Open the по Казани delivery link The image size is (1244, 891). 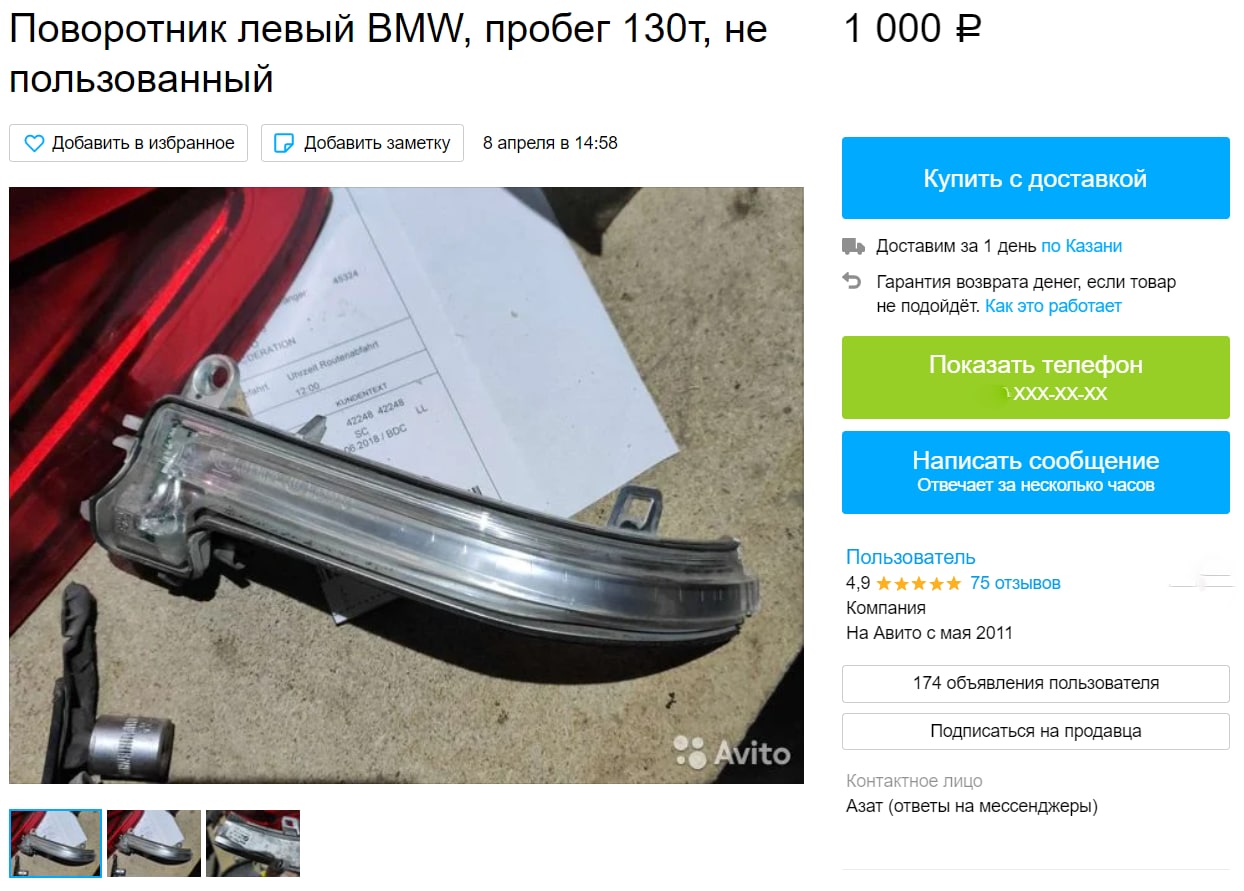point(1081,246)
